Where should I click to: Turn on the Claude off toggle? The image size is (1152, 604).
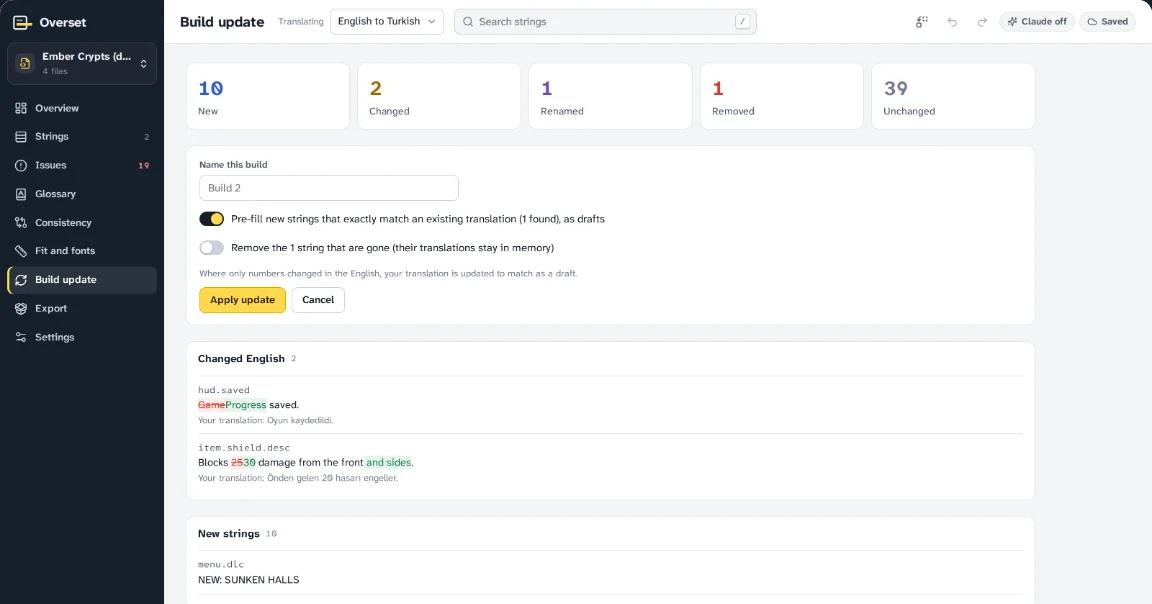coord(1037,21)
